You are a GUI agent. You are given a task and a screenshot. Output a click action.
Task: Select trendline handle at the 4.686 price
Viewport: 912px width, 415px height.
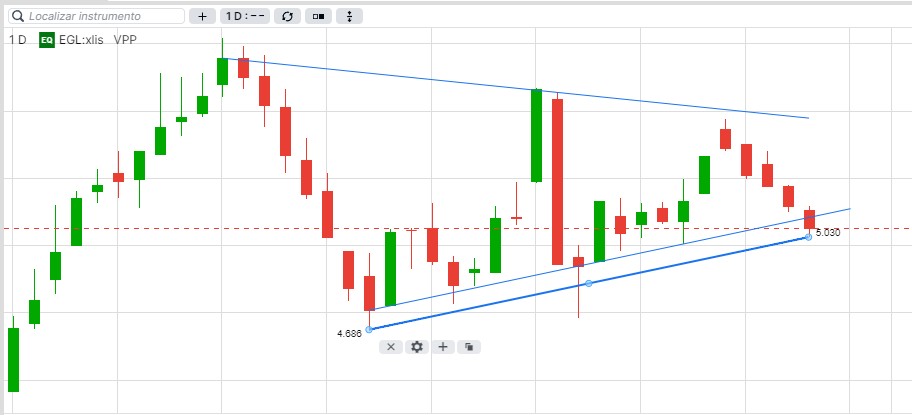click(x=369, y=330)
